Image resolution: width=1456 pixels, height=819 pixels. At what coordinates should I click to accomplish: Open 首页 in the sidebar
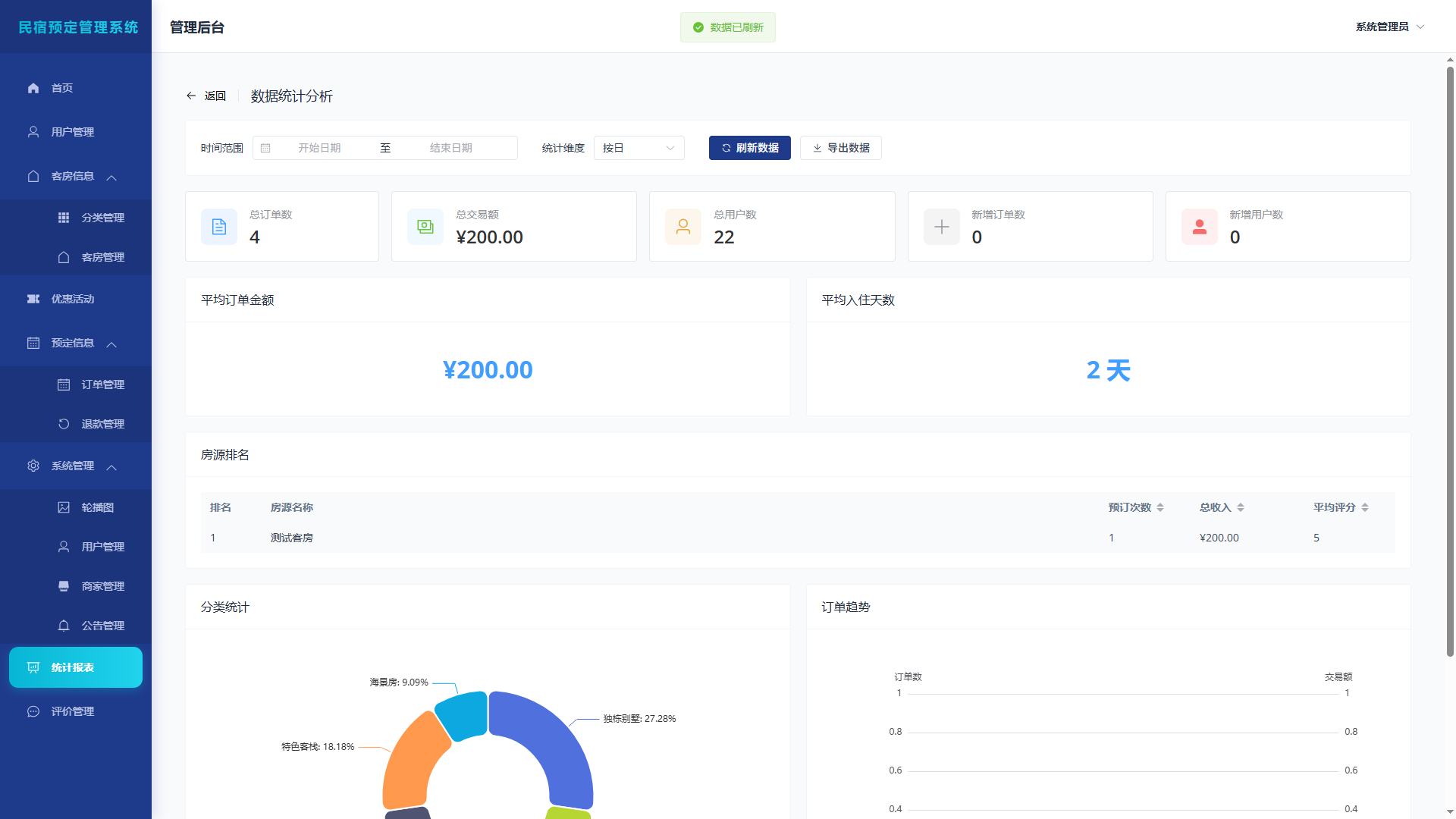(x=76, y=88)
